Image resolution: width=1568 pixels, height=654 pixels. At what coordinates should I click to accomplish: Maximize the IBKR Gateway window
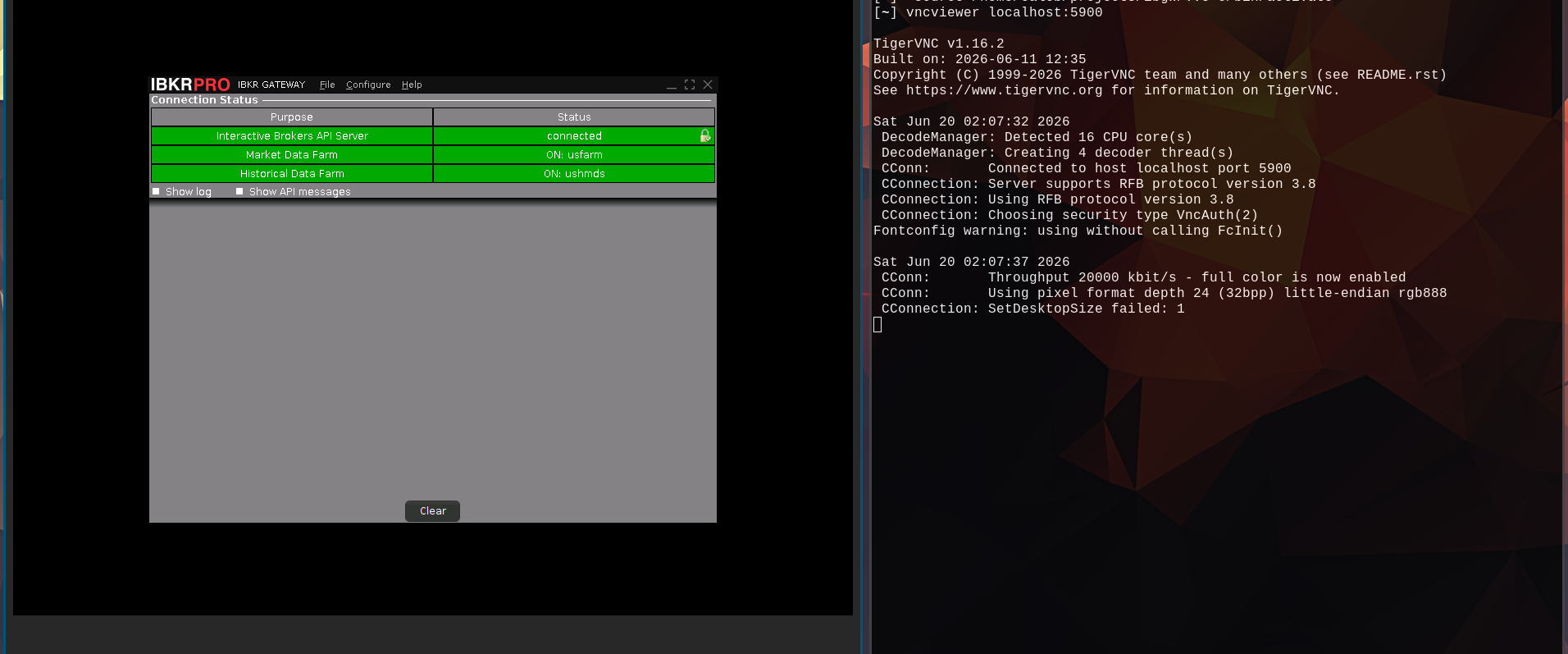(x=690, y=85)
